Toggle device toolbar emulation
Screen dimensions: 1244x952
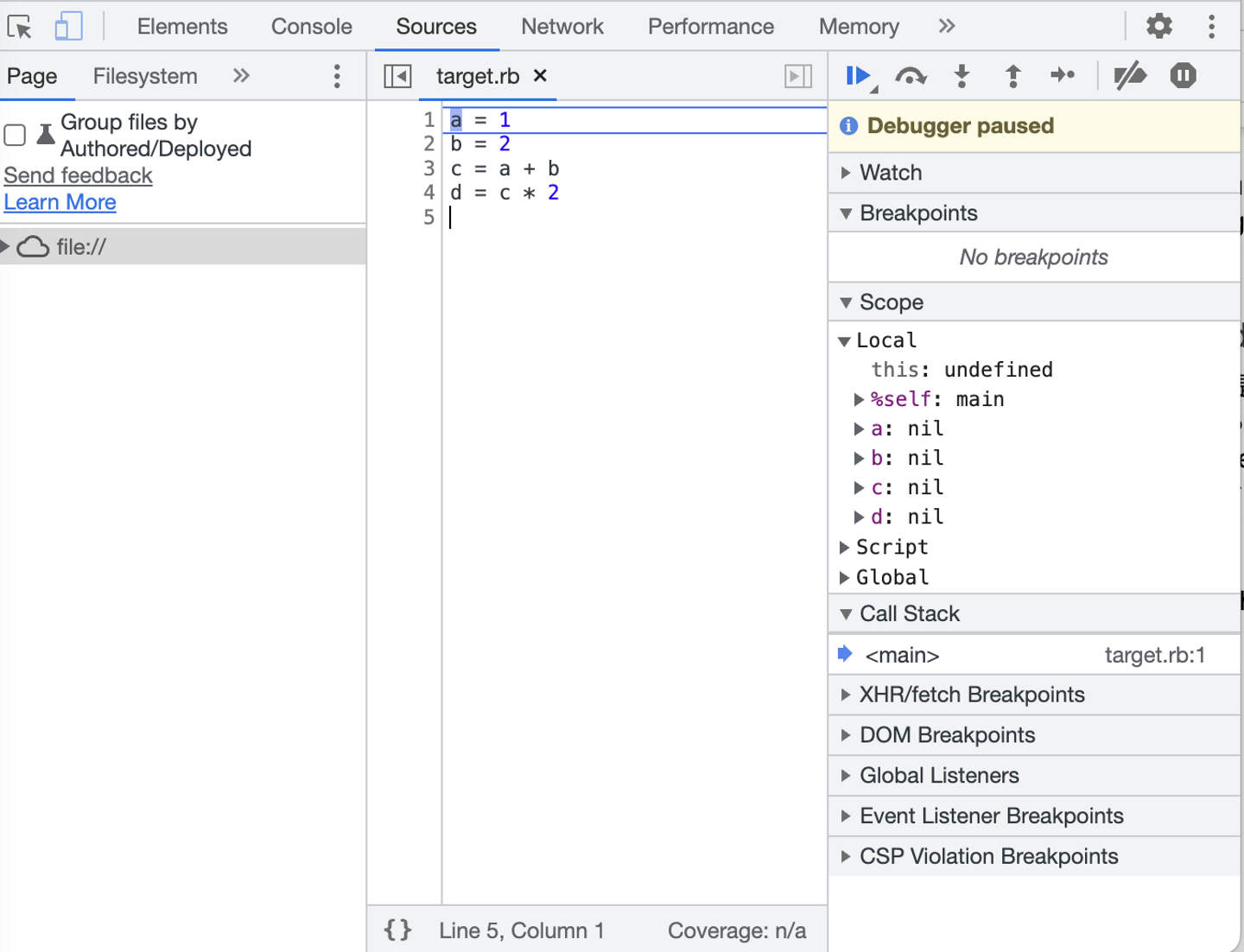68,27
